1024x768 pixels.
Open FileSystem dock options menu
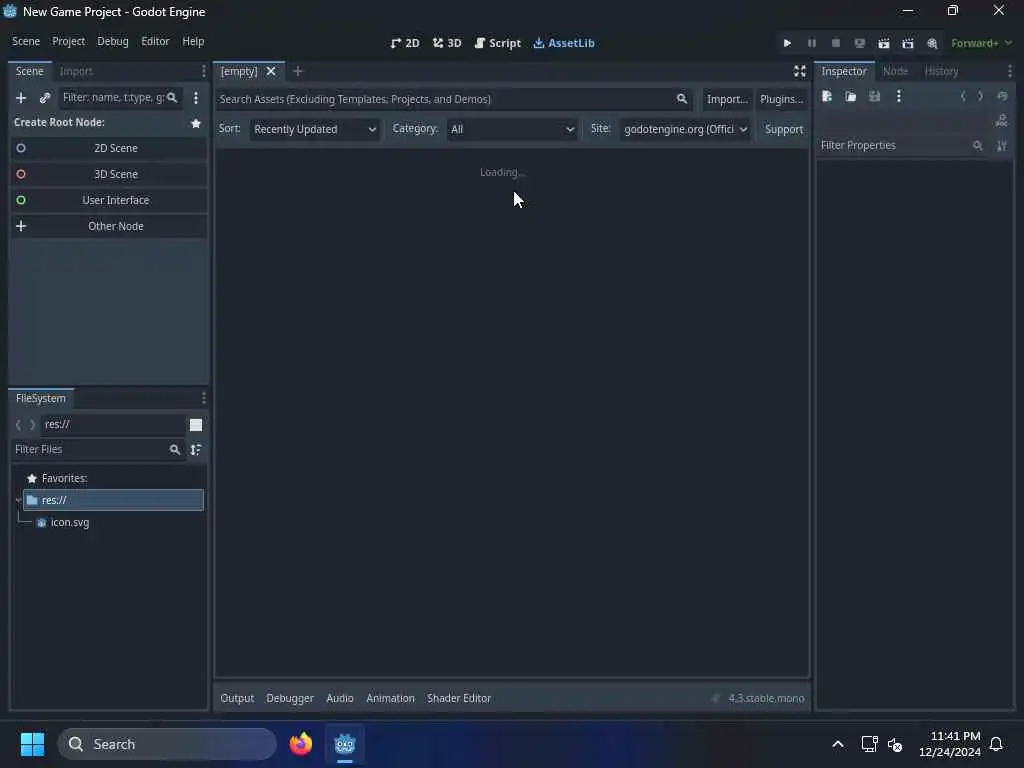point(204,398)
